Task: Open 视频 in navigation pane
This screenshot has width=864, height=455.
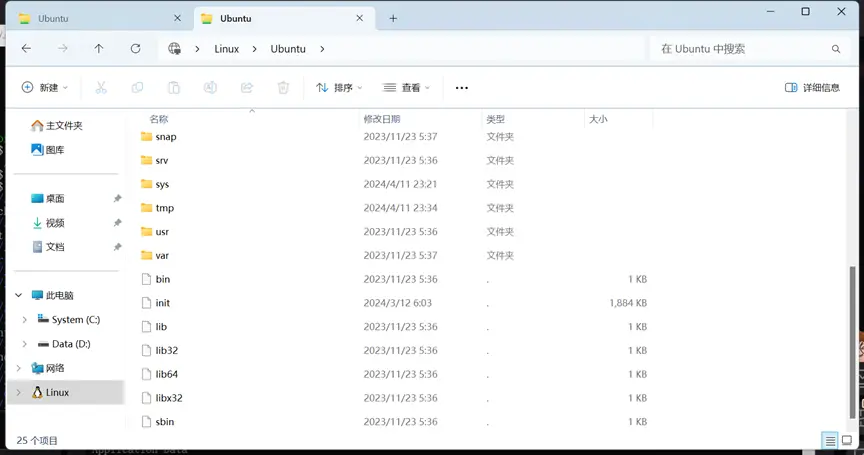Action: point(48,223)
